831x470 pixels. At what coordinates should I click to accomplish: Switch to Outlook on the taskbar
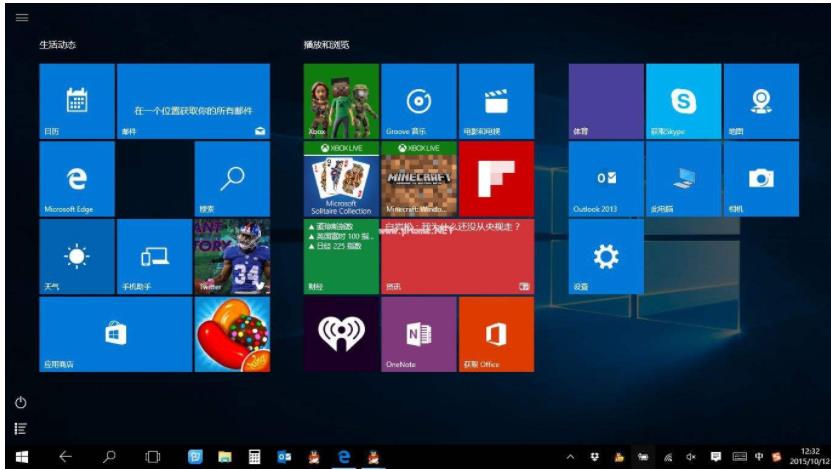point(285,457)
